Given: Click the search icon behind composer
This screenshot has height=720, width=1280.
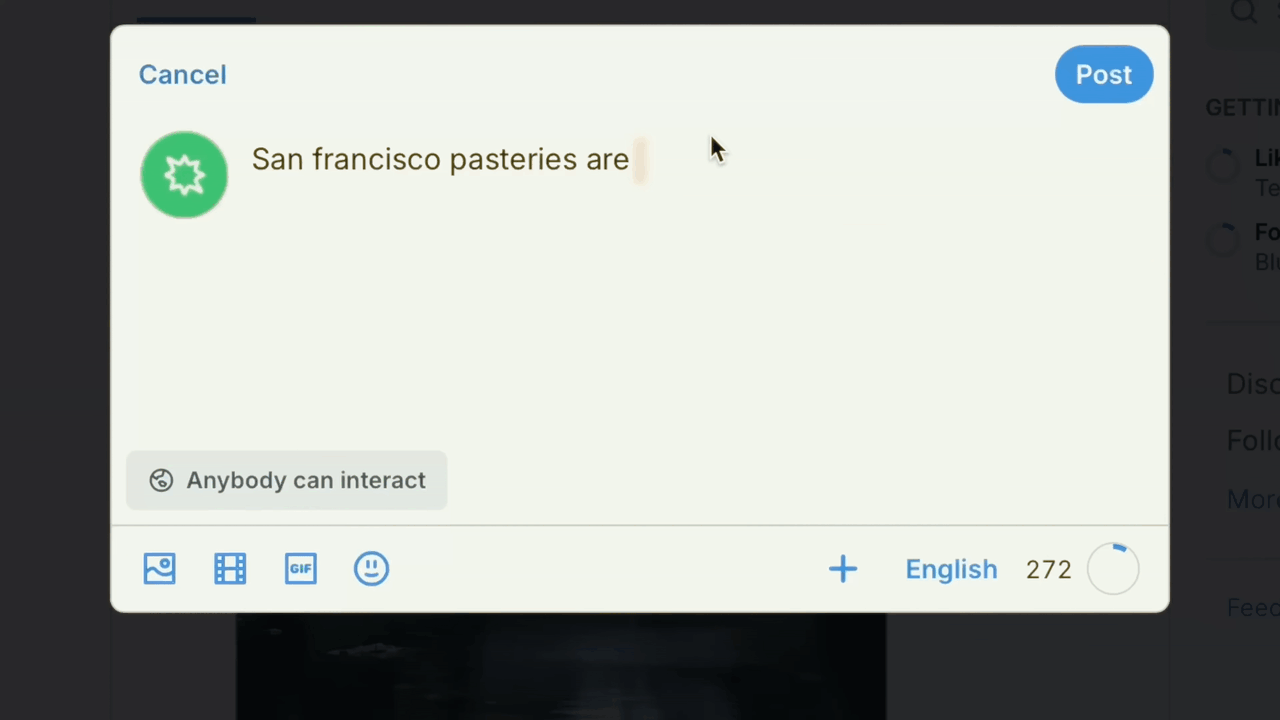Looking at the screenshot, I should point(1244,11).
